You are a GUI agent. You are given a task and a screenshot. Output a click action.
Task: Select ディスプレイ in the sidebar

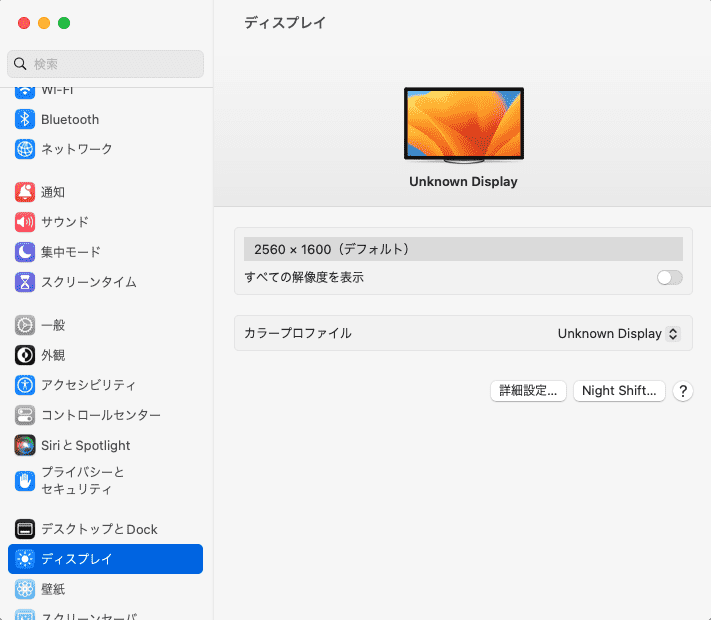(105, 559)
